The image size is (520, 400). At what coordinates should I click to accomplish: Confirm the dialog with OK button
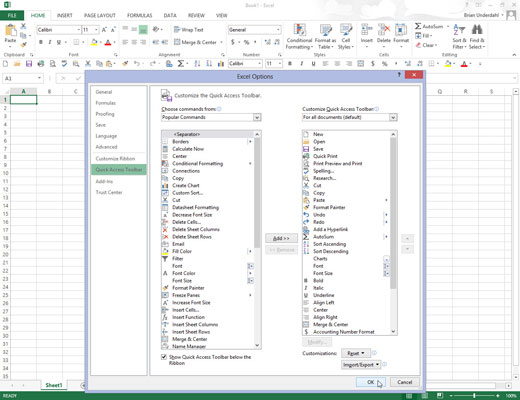371,382
